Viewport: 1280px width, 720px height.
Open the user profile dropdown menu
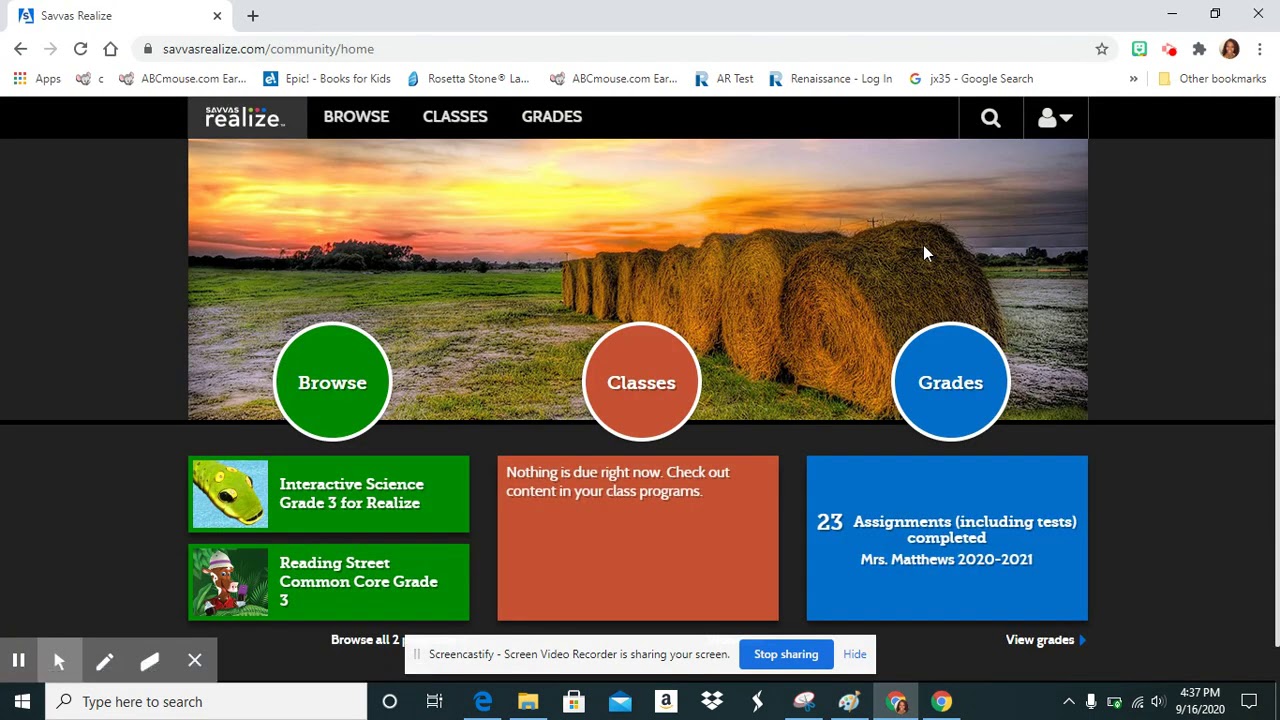point(1055,118)
